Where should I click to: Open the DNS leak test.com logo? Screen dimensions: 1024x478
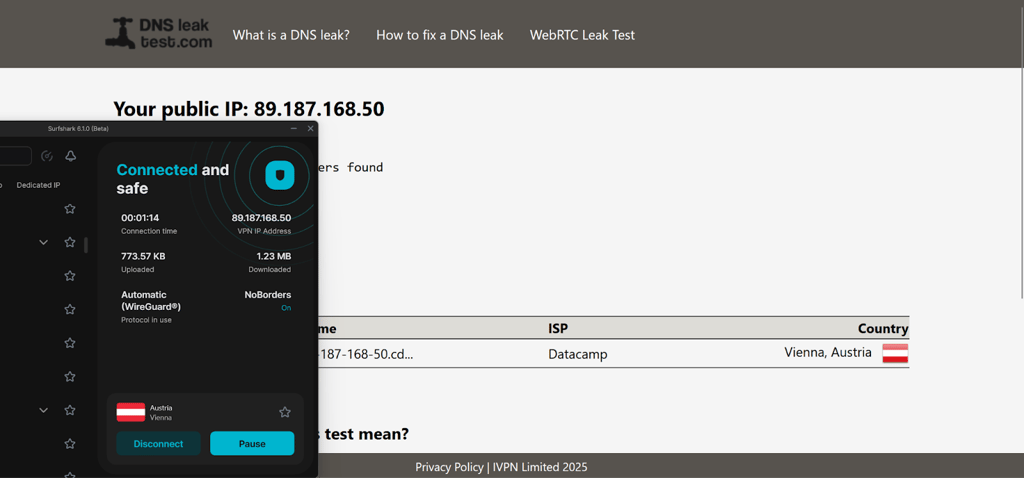click(x=159, y=33)
